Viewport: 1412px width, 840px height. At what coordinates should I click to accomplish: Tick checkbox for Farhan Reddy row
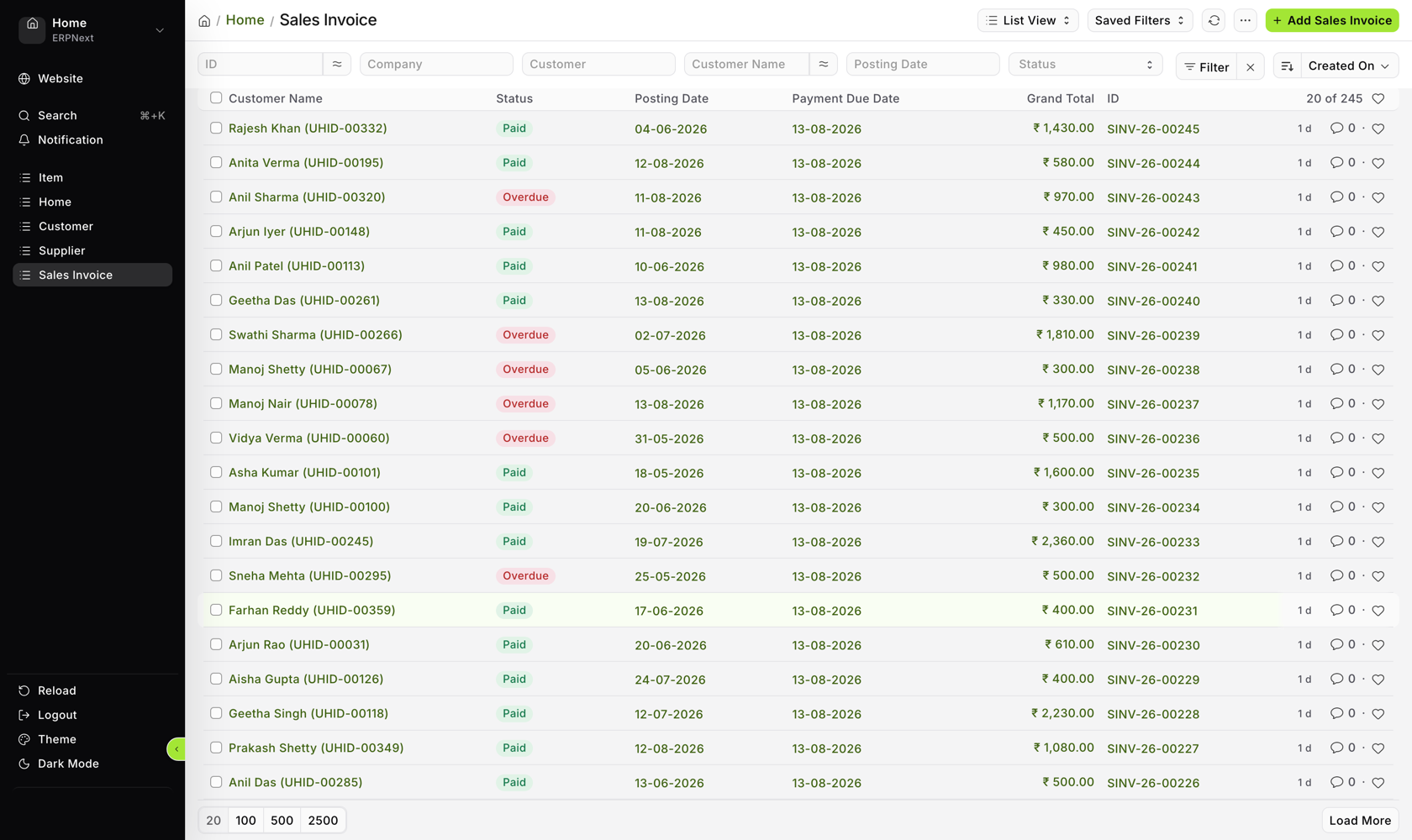point(216,611)
